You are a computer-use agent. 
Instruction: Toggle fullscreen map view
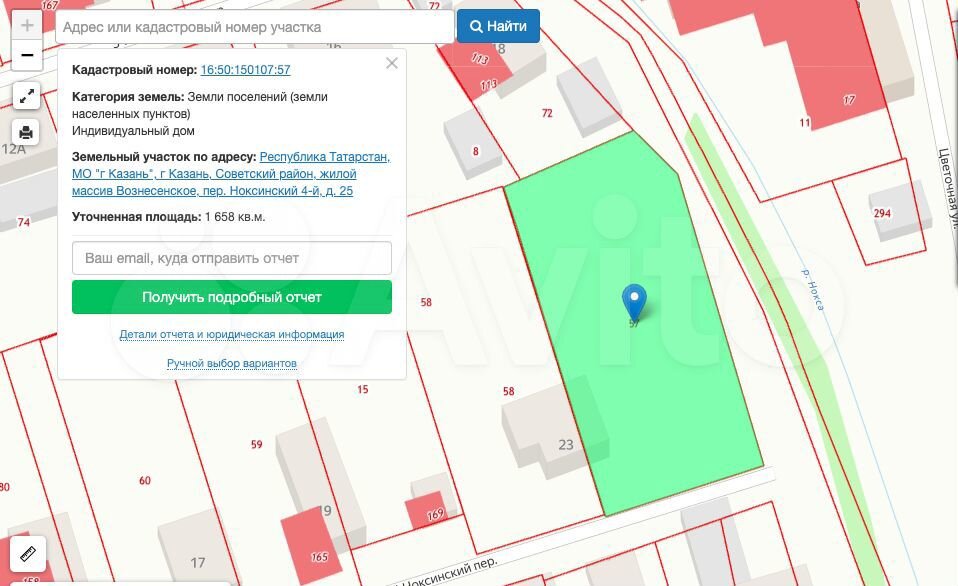click(x=27, y=96)
